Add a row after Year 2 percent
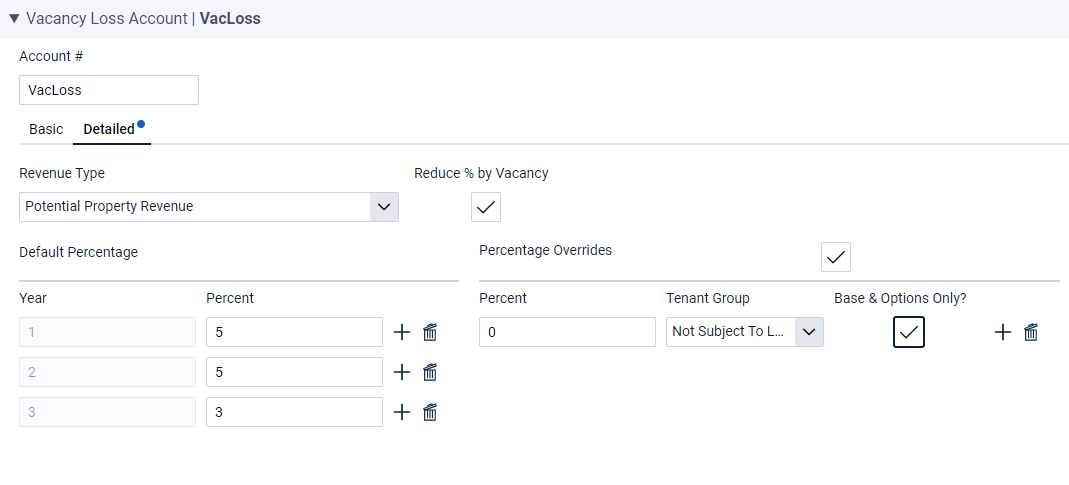The height and width of the screenshot is (485, 1069). [x=402, y=372]
